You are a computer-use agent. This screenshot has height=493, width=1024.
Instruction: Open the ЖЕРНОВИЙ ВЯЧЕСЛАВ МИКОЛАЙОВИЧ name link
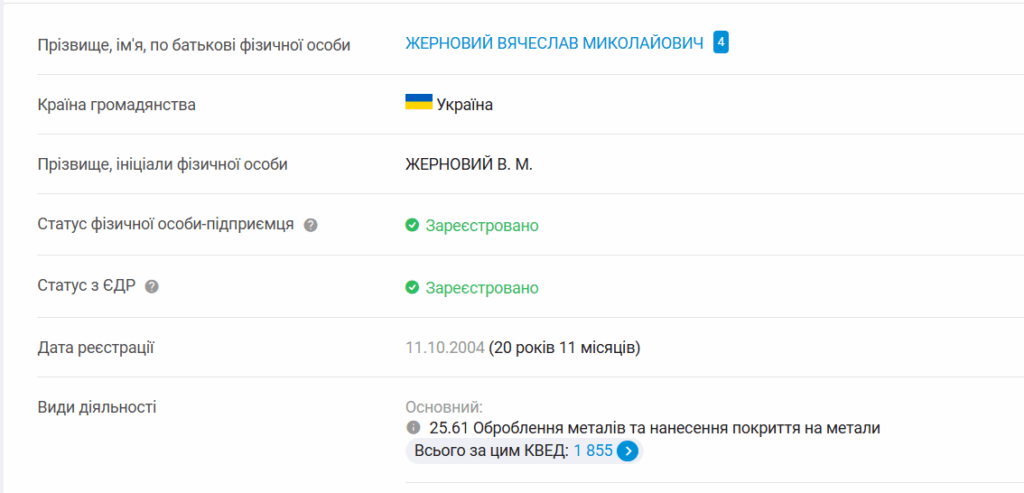pos(554,43)
